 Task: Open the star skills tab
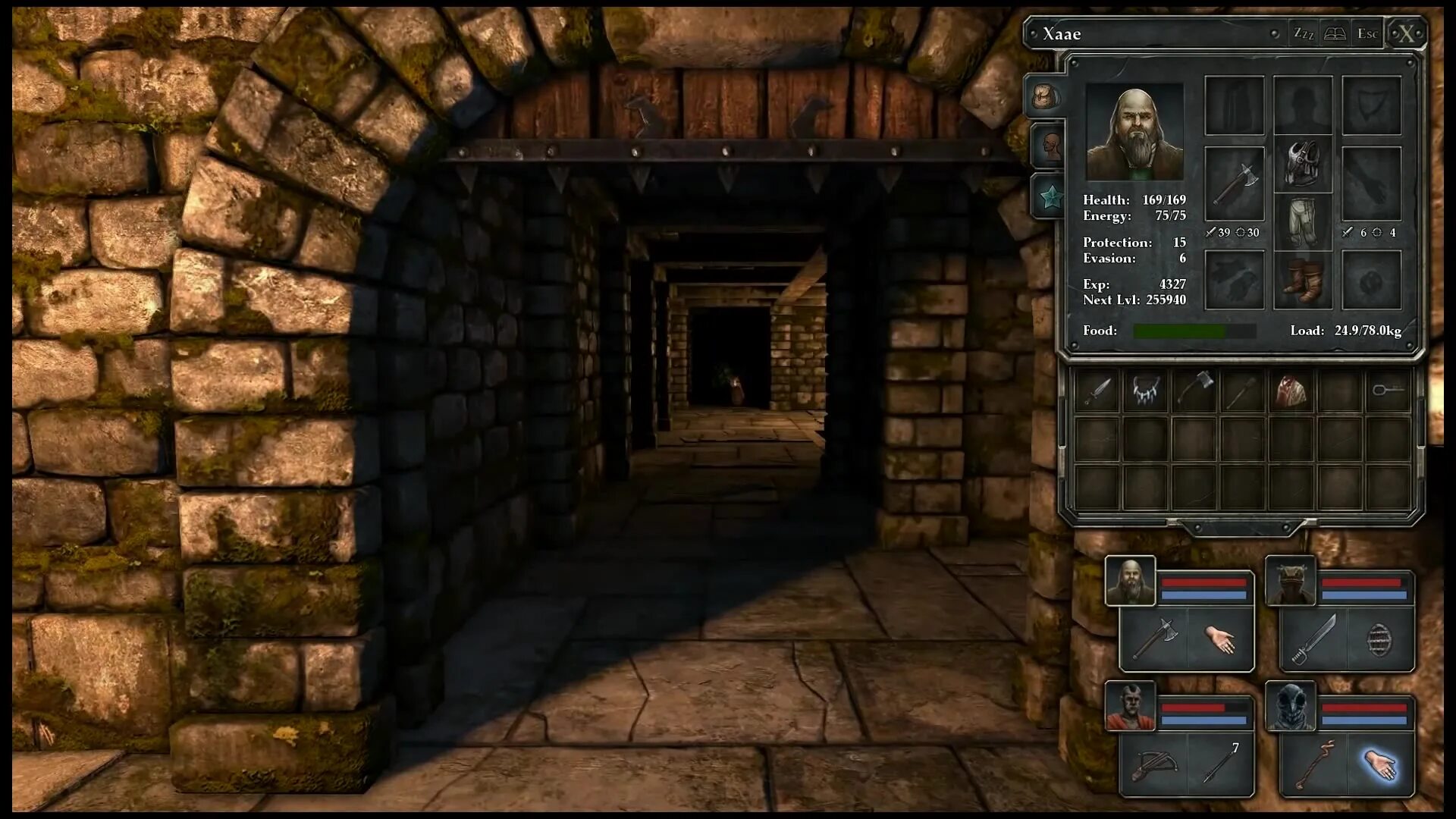coord(1050,198)
